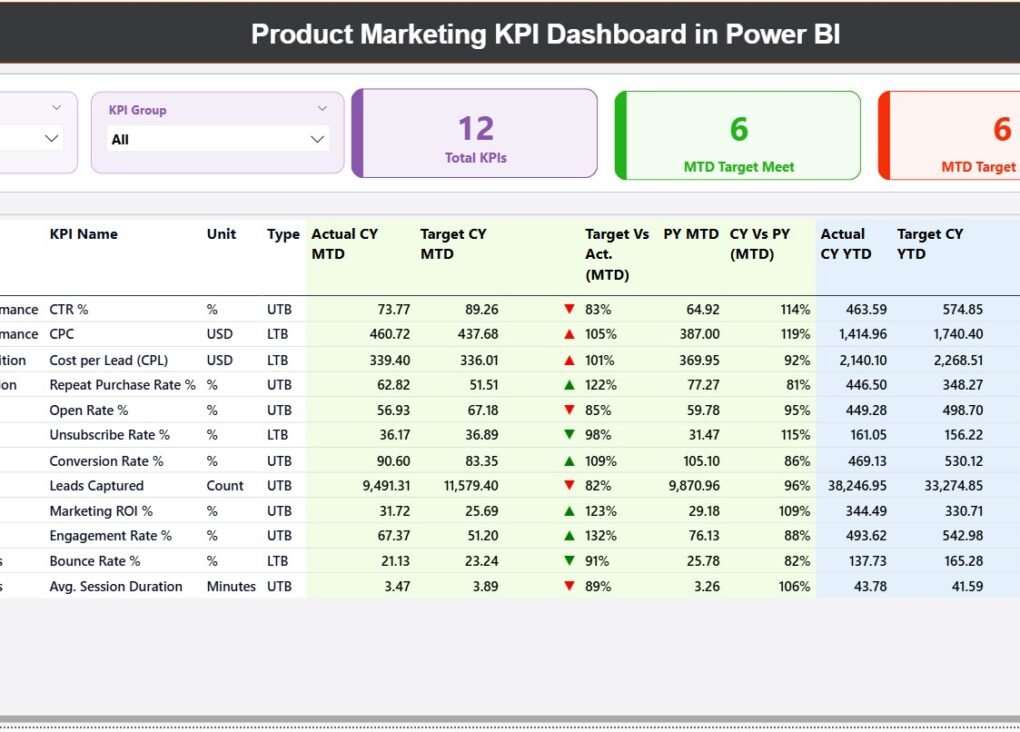Sort by Actual CY MTD column header

click(x=345, y=244)
